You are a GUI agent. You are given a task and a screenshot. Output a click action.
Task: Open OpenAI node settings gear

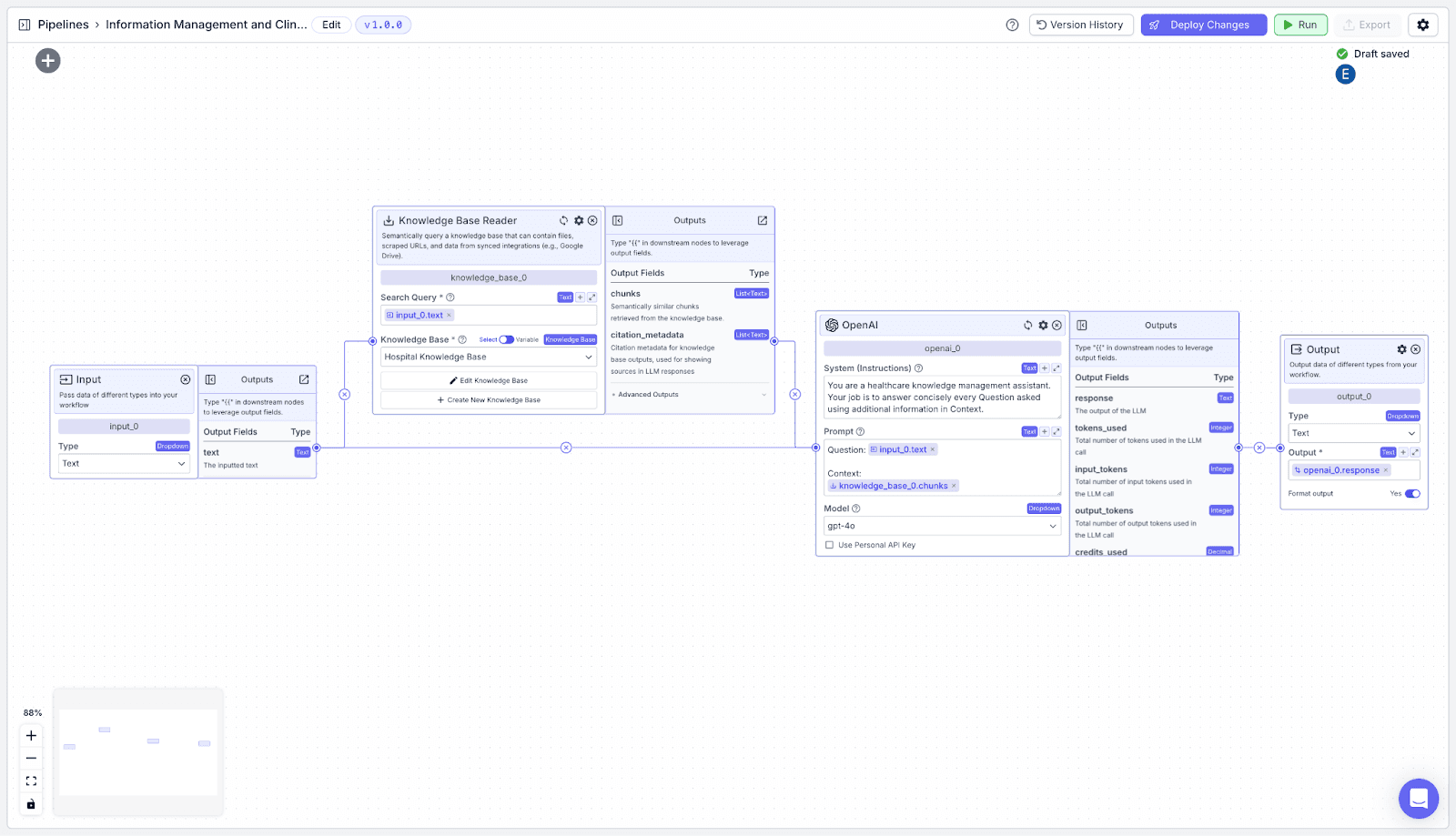click(1043, 325)
